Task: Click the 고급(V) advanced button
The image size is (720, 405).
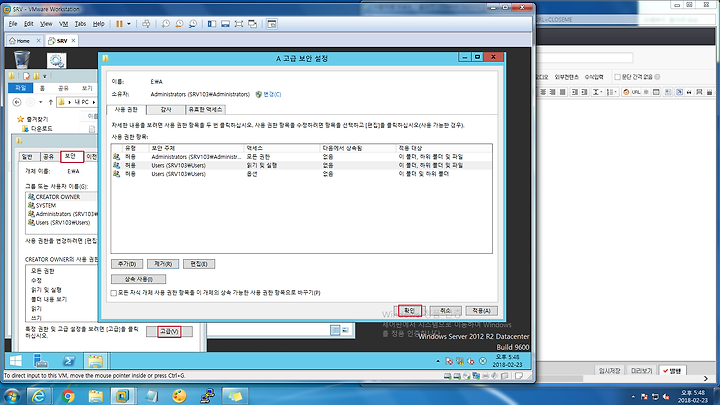Action: [169, 332]
